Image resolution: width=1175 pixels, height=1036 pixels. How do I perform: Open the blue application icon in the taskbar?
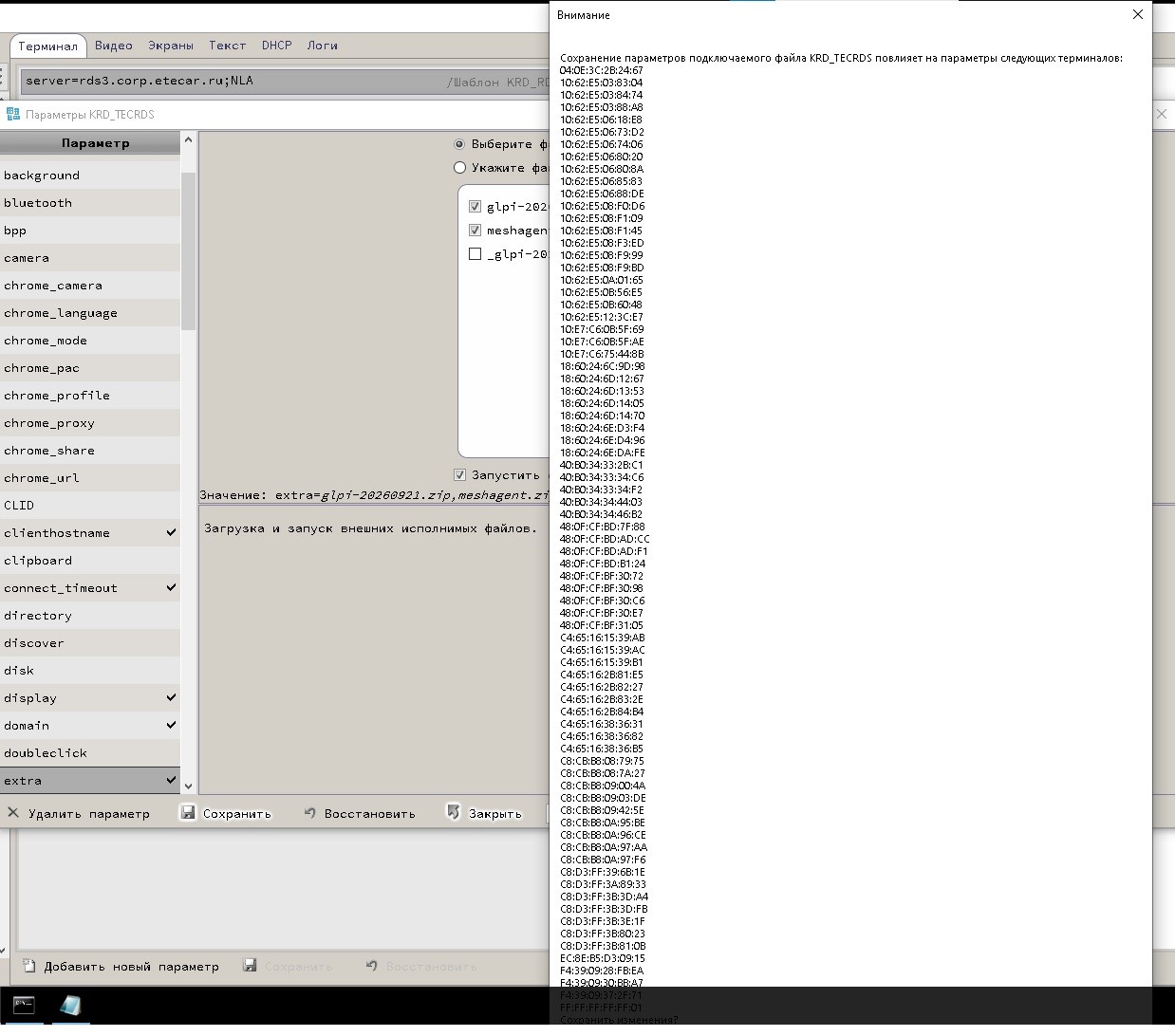71,1006
